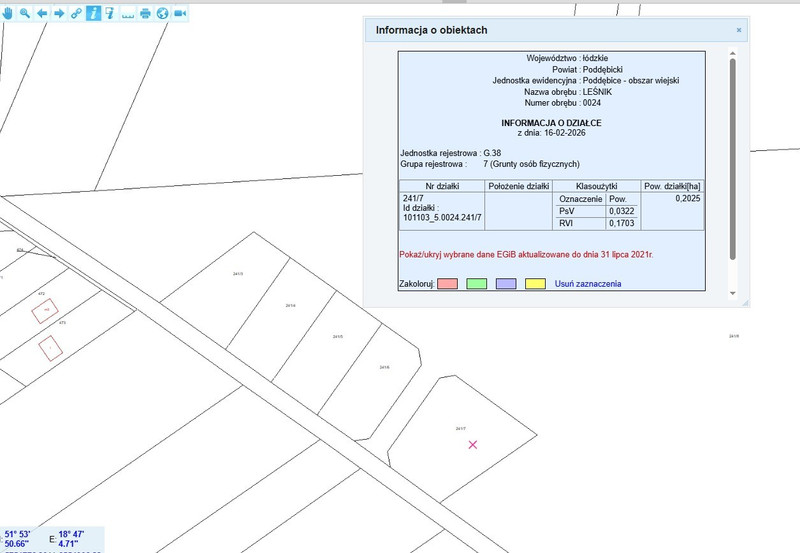Color parcel with green swatch
This screenshot has height=553, width=800.
point(476,284)
